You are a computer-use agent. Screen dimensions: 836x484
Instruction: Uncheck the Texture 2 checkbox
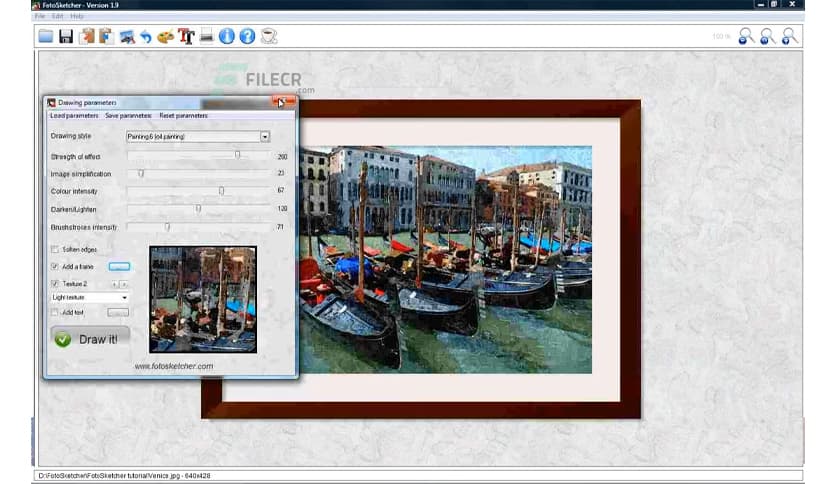pyautogui.click(x=54, y=284)
